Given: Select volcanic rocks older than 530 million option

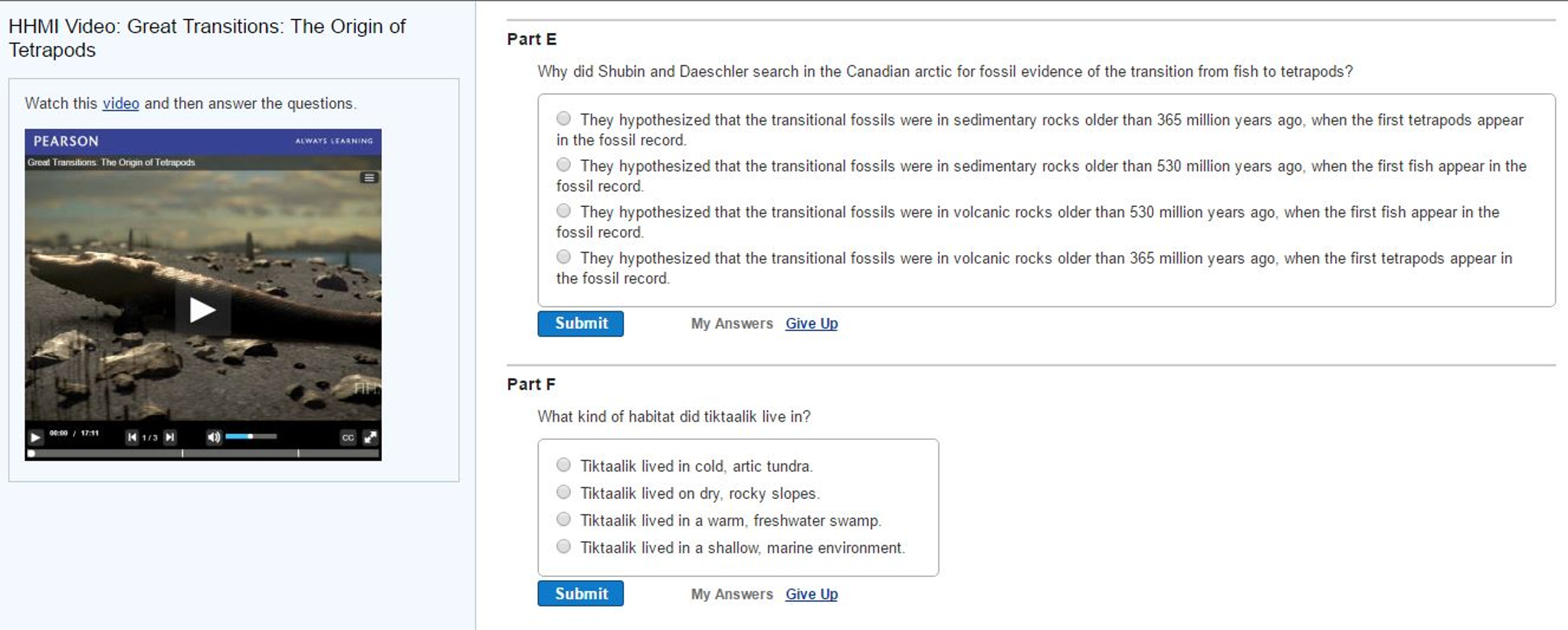Looking at the screenshot, I should (x=564, y=211).
